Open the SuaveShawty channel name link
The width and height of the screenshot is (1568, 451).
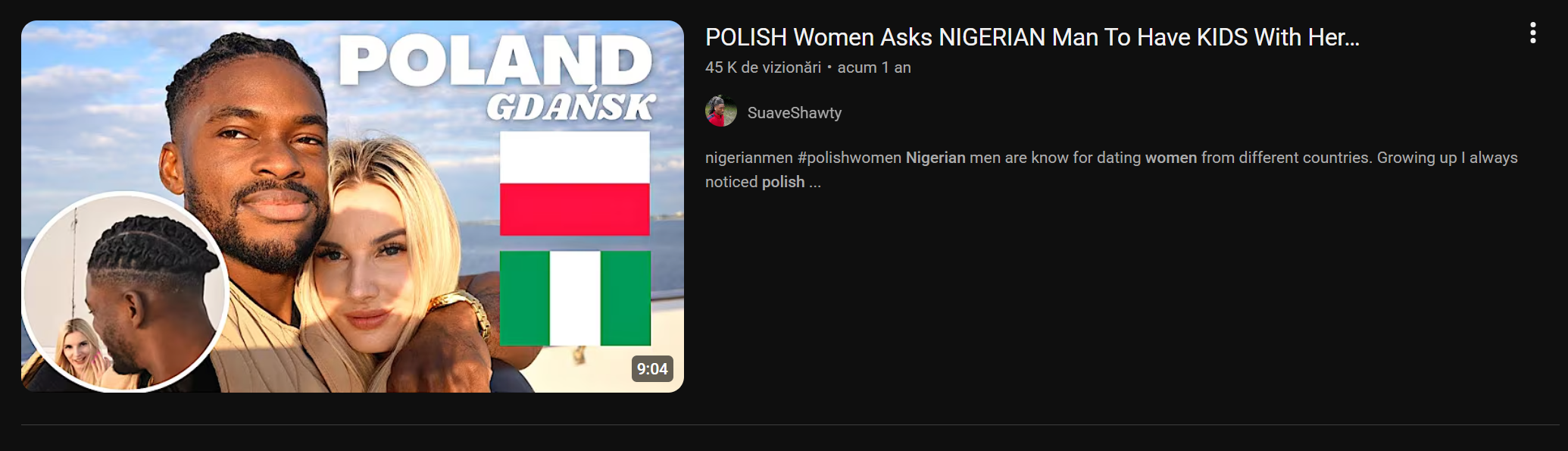(x=795, y=113)
